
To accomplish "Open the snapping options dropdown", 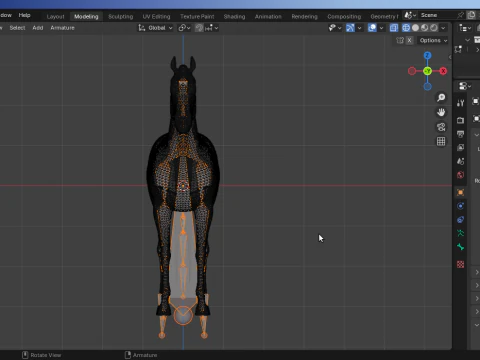I will coord(212,28).
